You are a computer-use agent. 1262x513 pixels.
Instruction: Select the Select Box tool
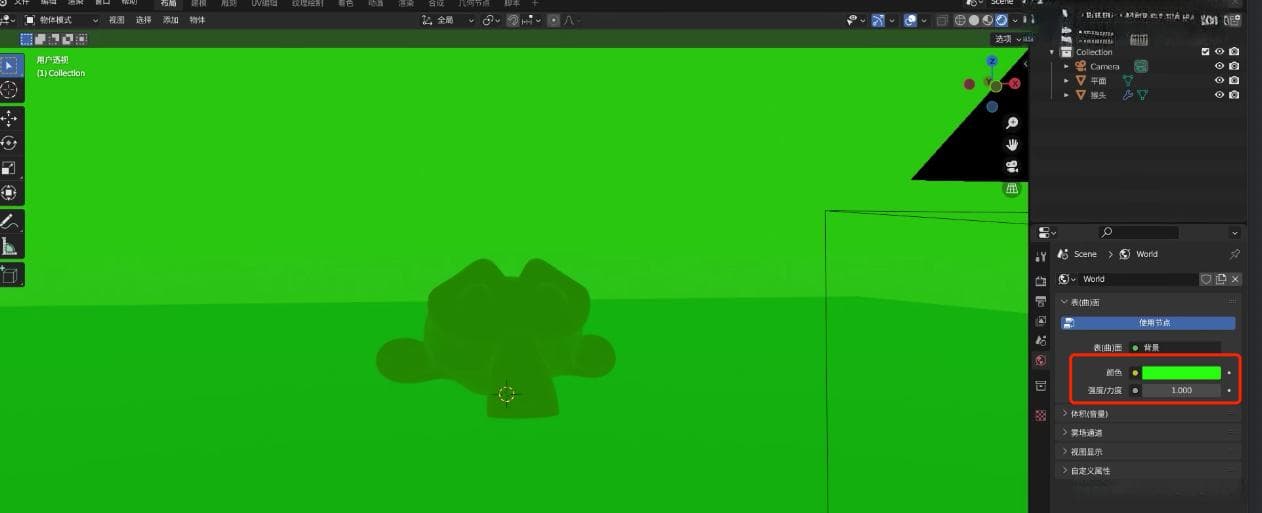(x=10, y=66)
